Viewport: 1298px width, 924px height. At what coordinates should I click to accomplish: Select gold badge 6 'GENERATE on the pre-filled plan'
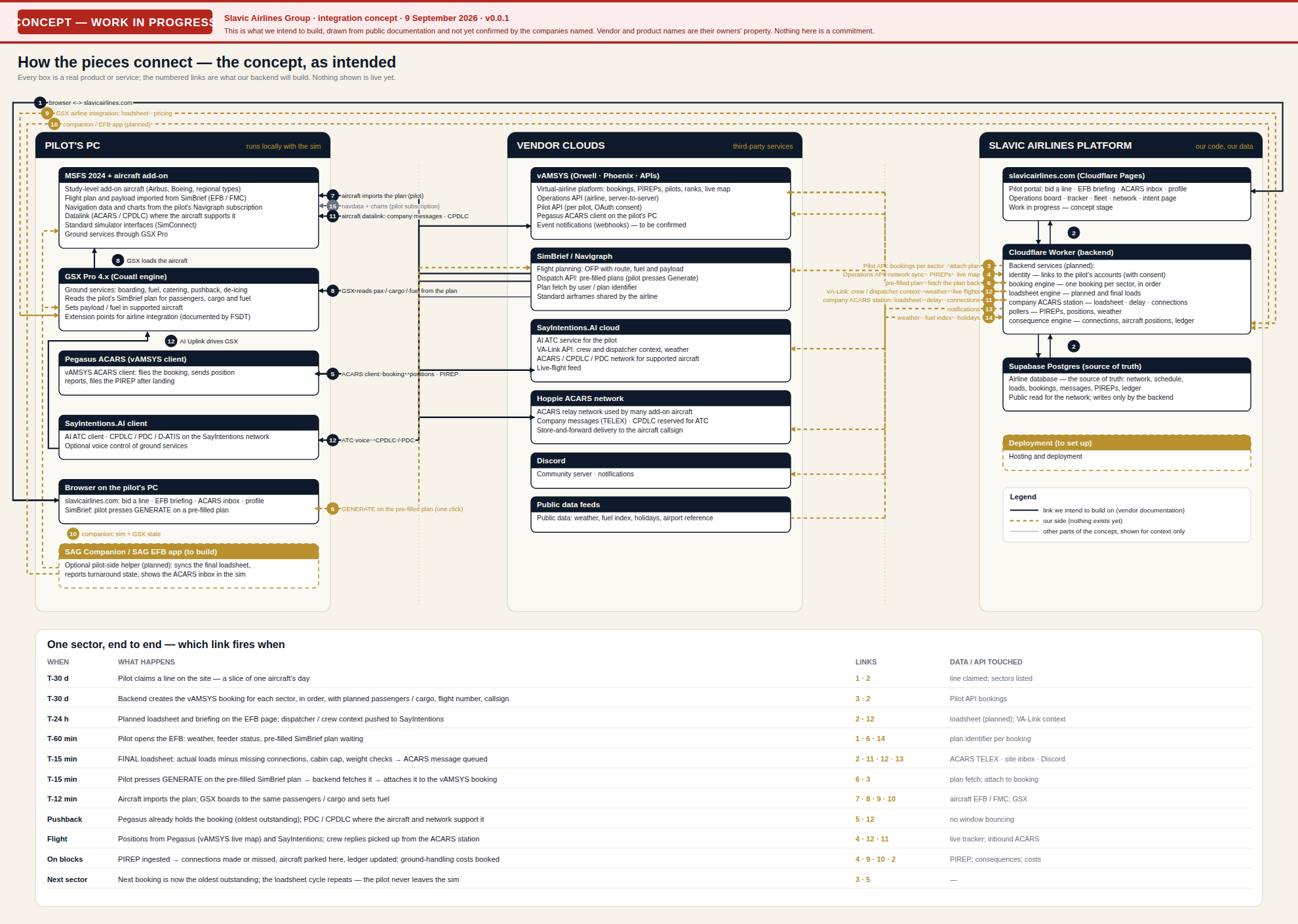333,509
